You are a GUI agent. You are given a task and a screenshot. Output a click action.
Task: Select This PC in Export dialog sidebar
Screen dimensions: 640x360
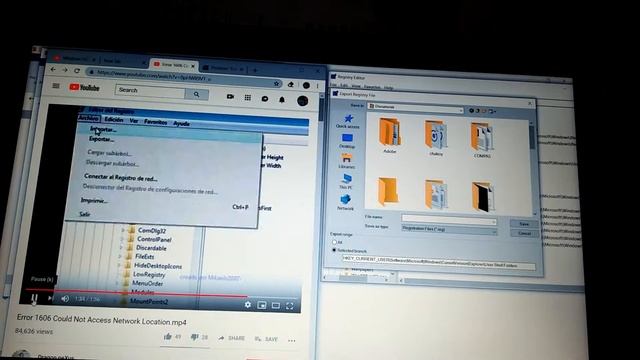point(346,182)
